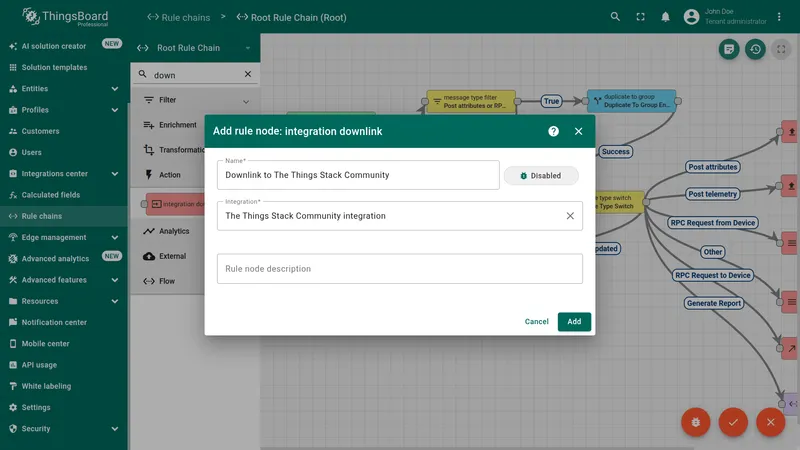Open help for integration downlink node

pos(554,131)
